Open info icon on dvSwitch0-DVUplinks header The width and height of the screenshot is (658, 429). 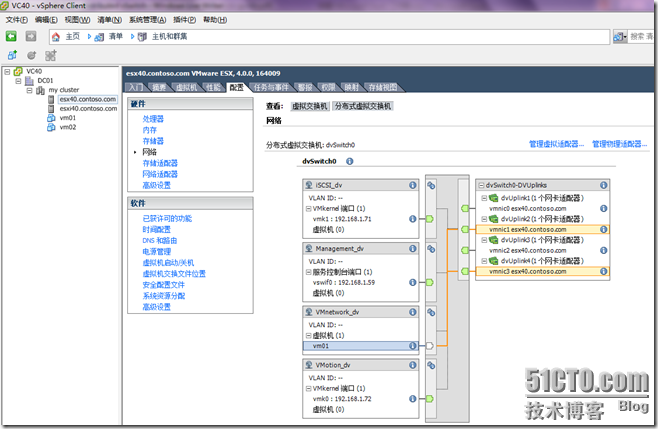point(603,185)
